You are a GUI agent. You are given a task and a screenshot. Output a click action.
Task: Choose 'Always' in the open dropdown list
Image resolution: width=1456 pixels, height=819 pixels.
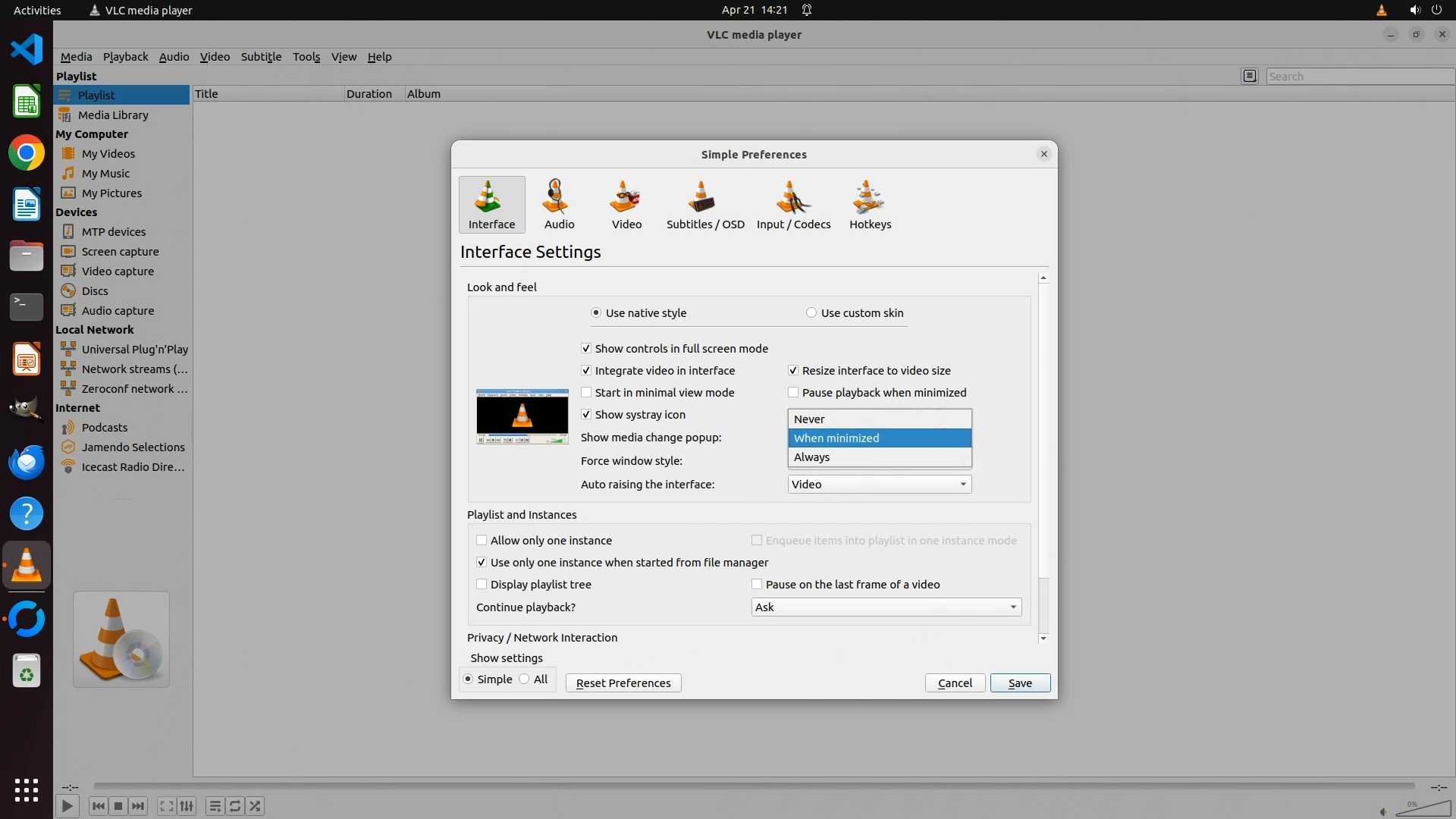[x=811, y=457]
